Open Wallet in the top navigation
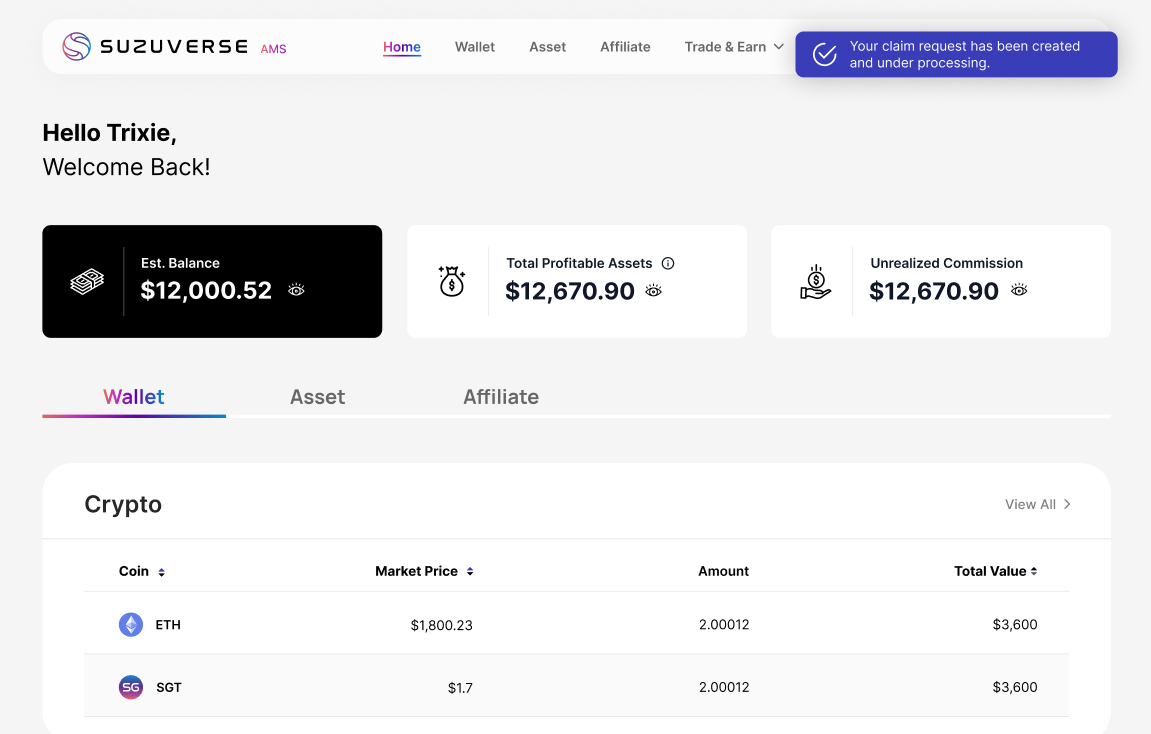 tap(475, 47)
